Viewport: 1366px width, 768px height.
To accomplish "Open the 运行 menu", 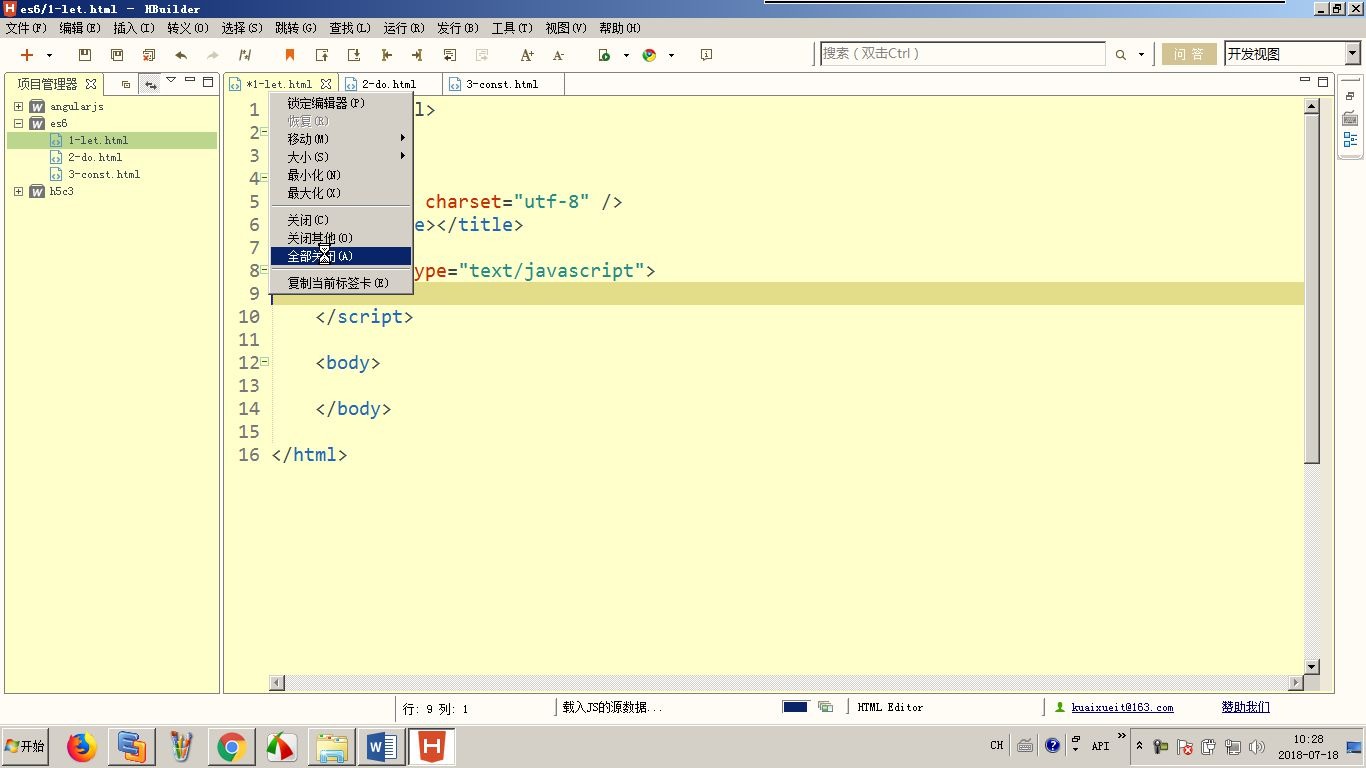I will point(402,28).
